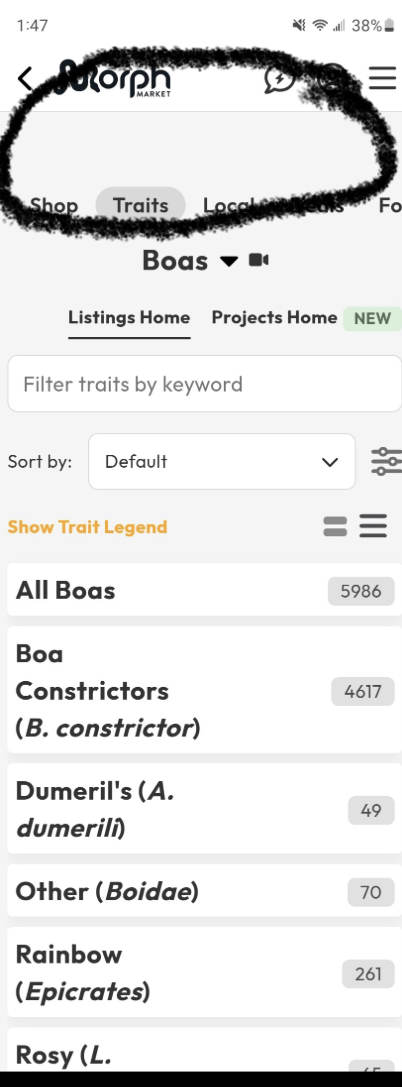This screenshot has height=1087, width=402.
Task: Switch to compact list view icon
Action: coord(373,526)
